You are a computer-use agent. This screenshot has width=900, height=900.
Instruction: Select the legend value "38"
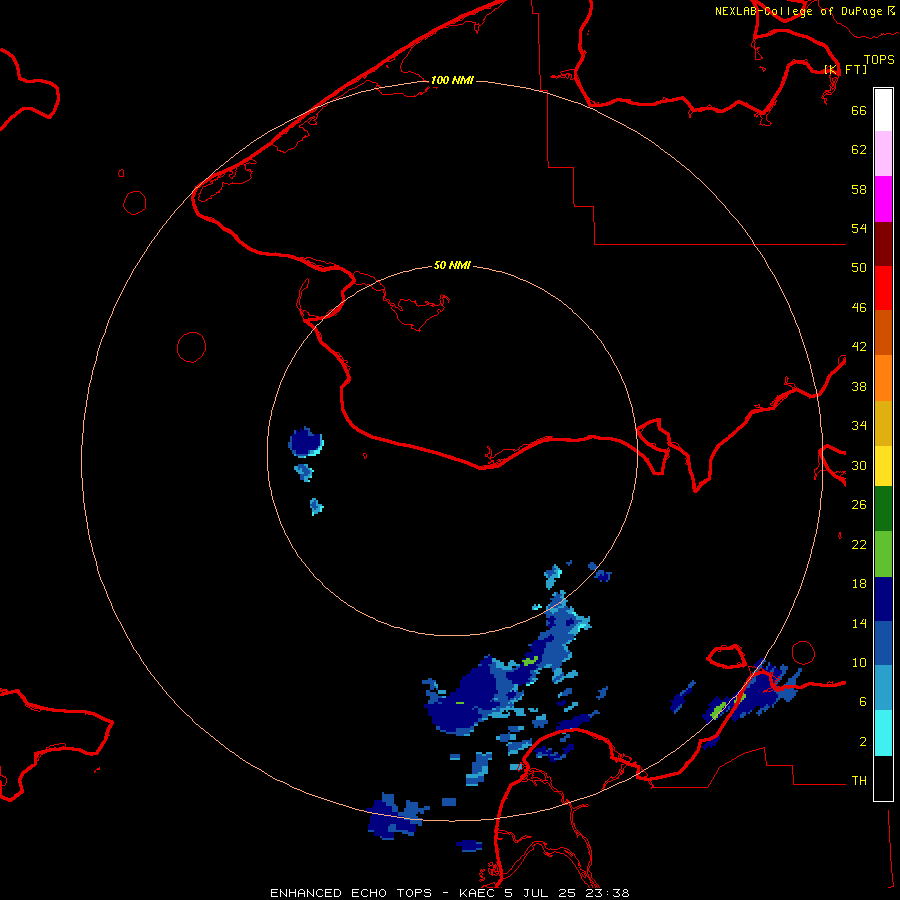coord(859,386)
